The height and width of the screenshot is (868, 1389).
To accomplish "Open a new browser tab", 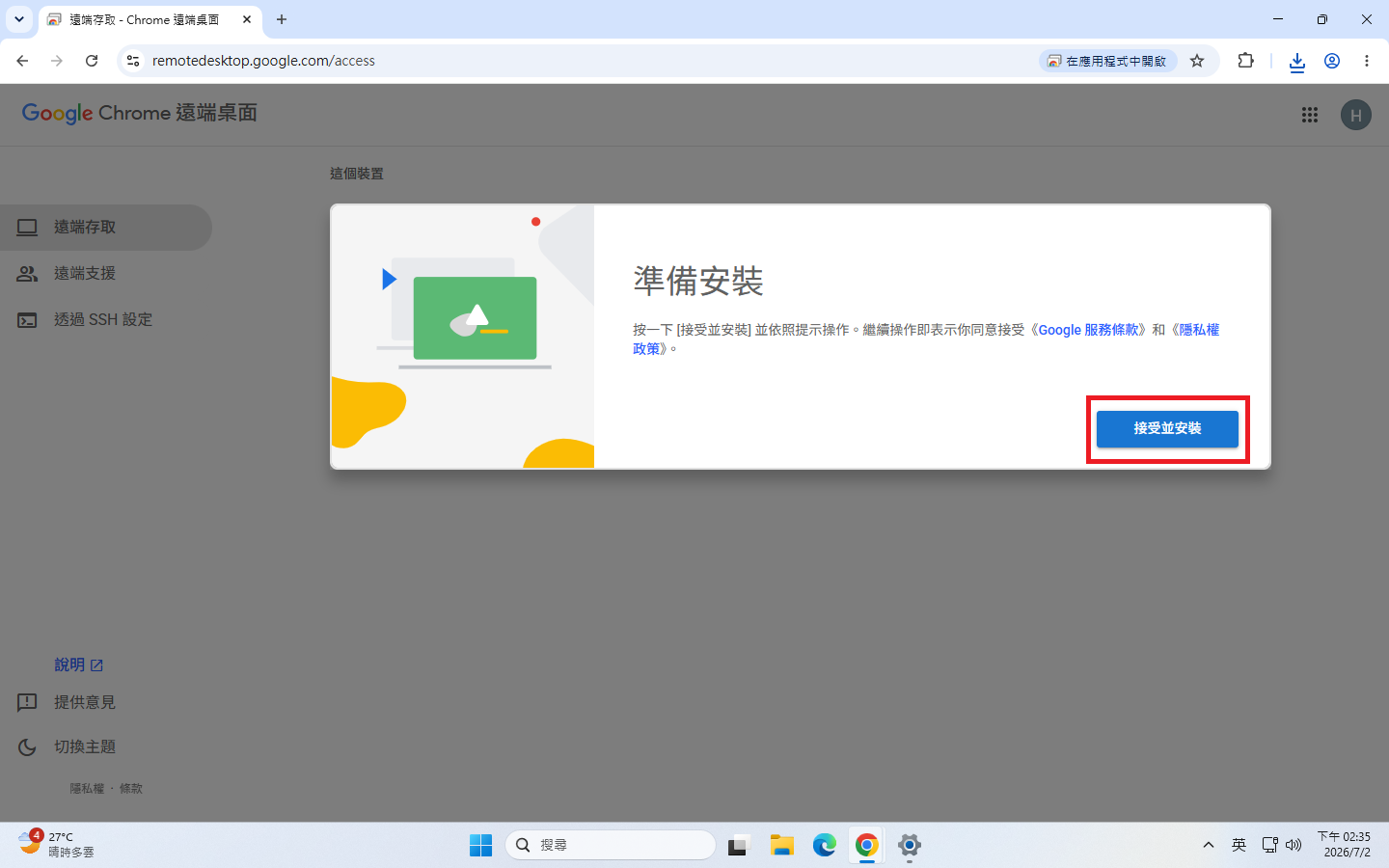I will [282, 19].
